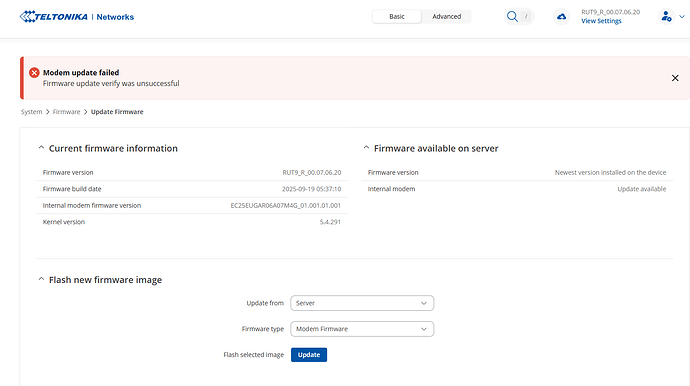Open the user account settings icon

click(x=666, y=17)
